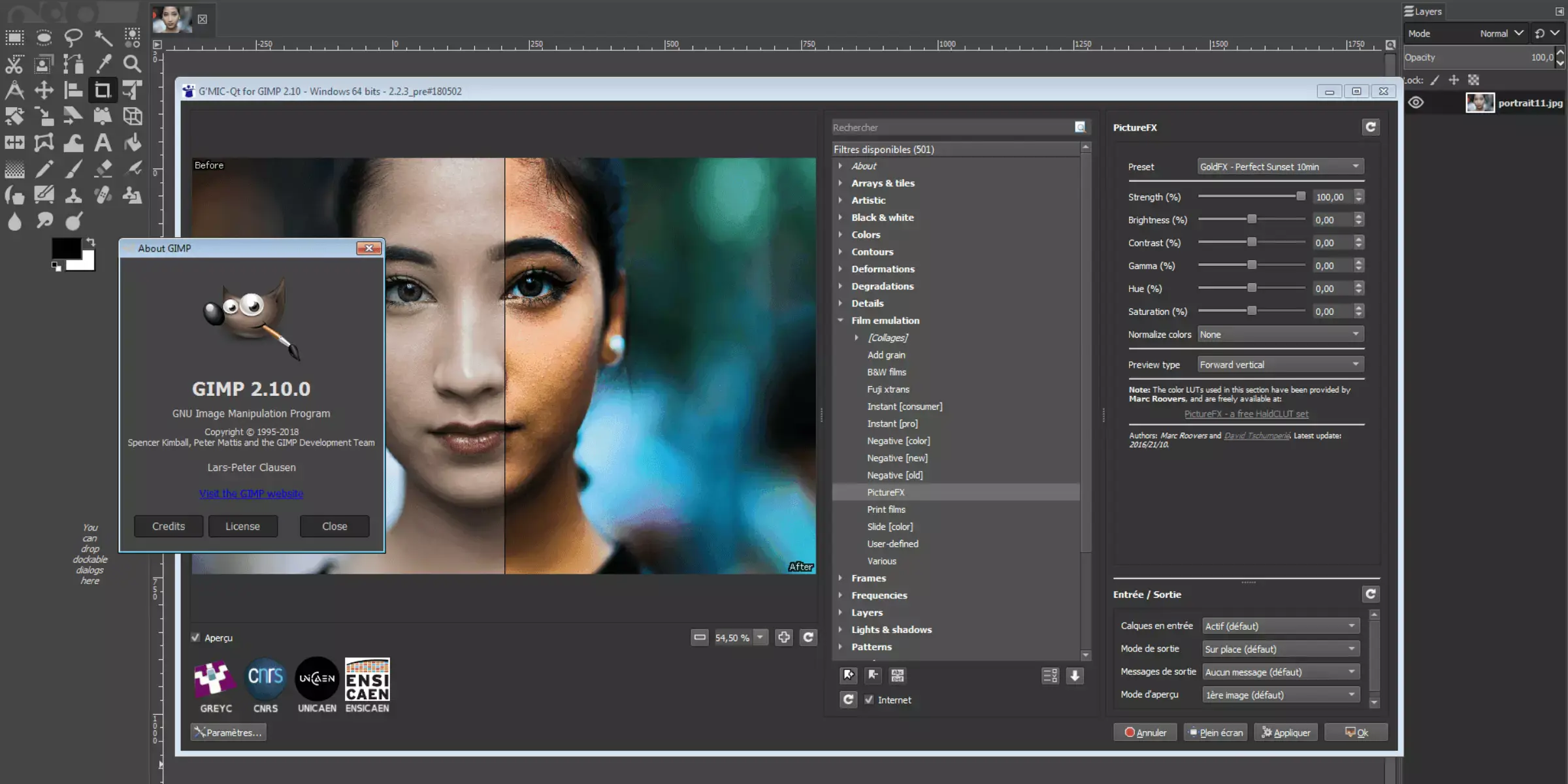Image resolution: width=1568 pixels, height=784 pixels.
Task: Select Film emulation PictureFX filter
Action: click(x=885, y=492)
